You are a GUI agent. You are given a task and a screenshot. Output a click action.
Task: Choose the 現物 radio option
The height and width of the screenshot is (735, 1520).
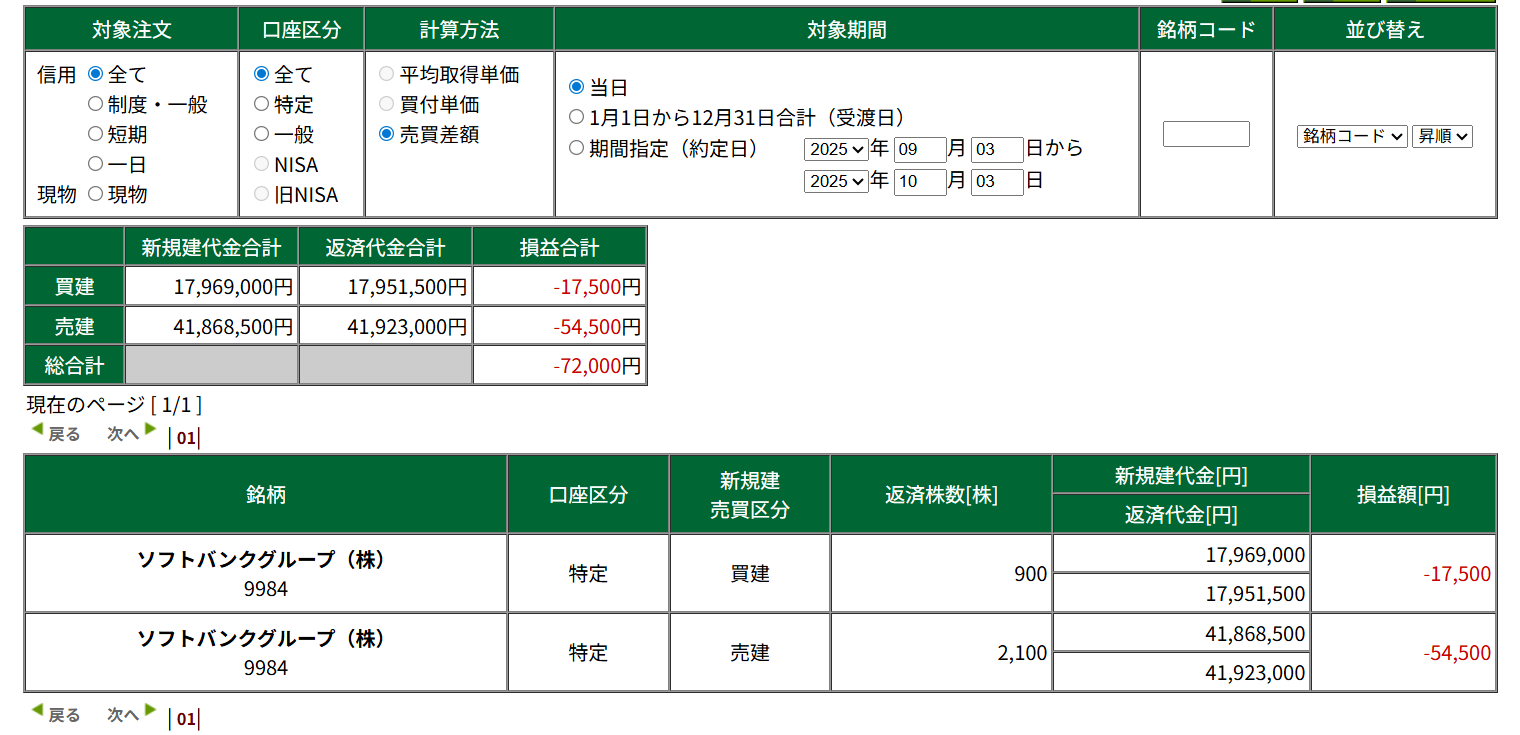96,194
